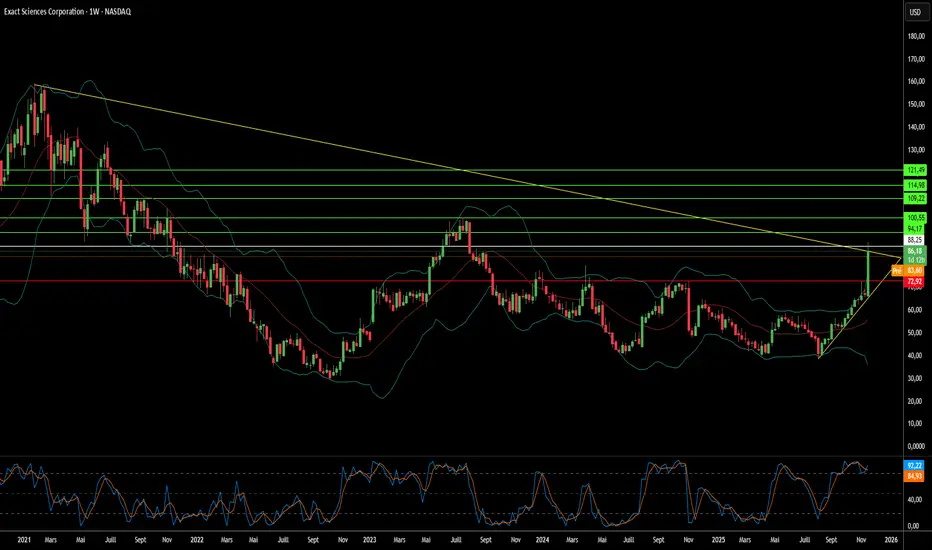Click the 109,22 green price label
This screenshot has height=550, width=932.
915,199
